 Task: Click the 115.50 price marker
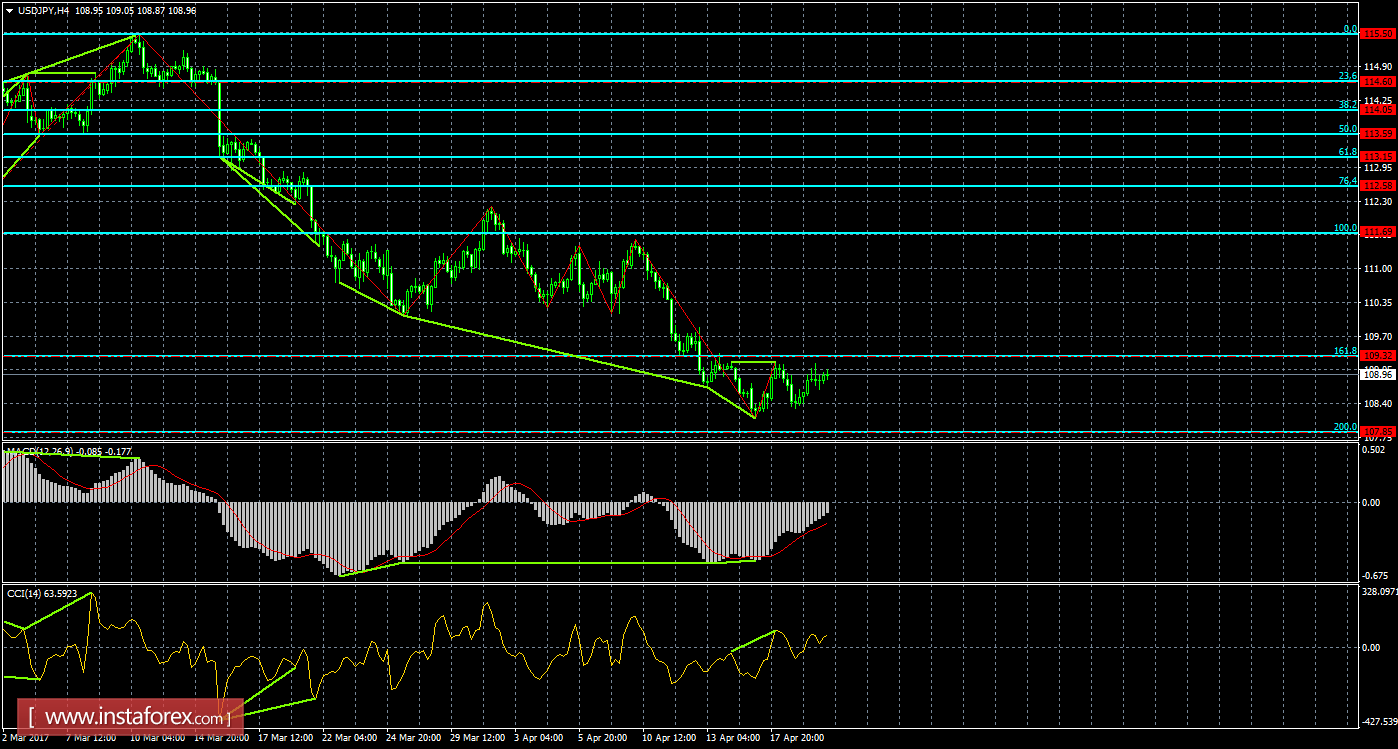1378,31
